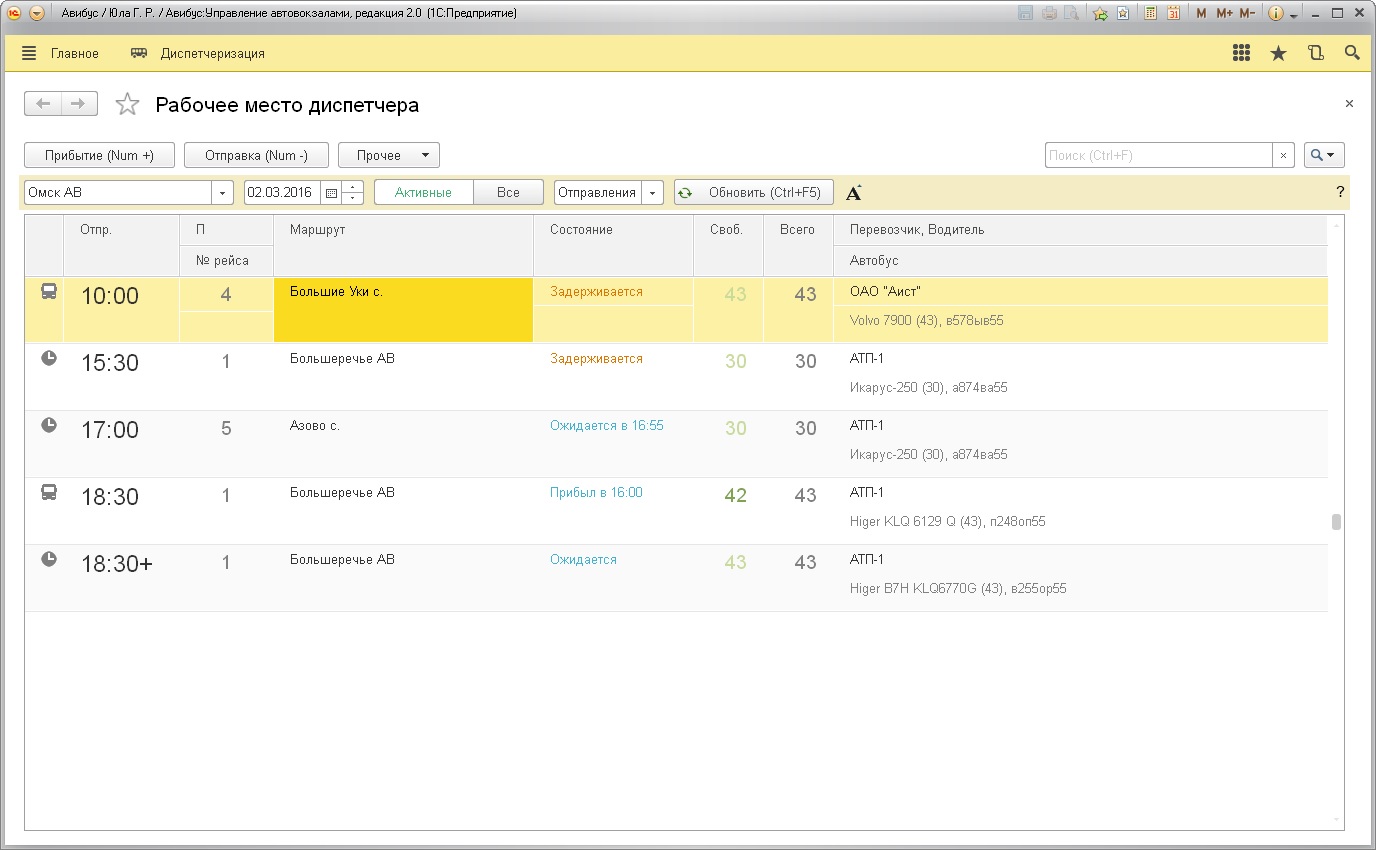Open the Прочее dropdown menu
The width and height of the screenshot is (1376, 850).
click(389, 155)
